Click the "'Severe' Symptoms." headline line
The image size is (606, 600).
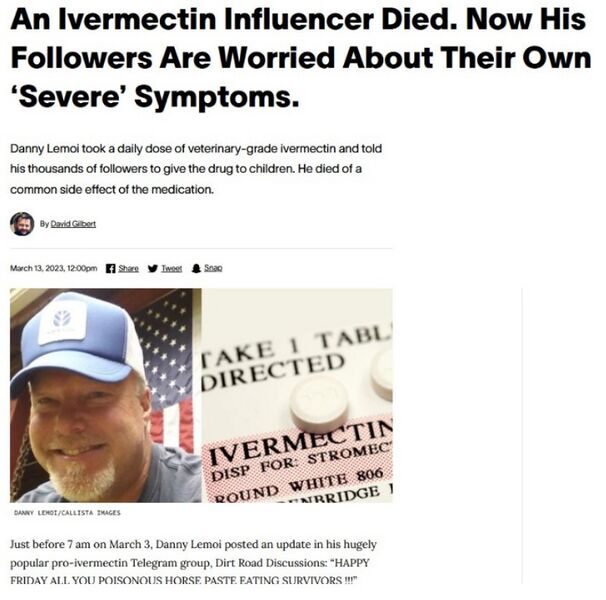(154, 99)
